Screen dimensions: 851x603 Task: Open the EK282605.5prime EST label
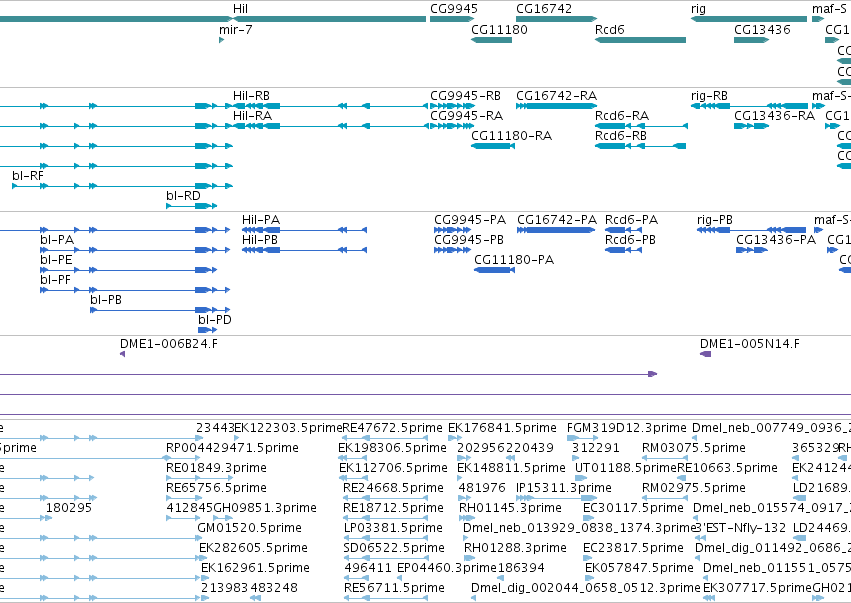tap(253, 548)
